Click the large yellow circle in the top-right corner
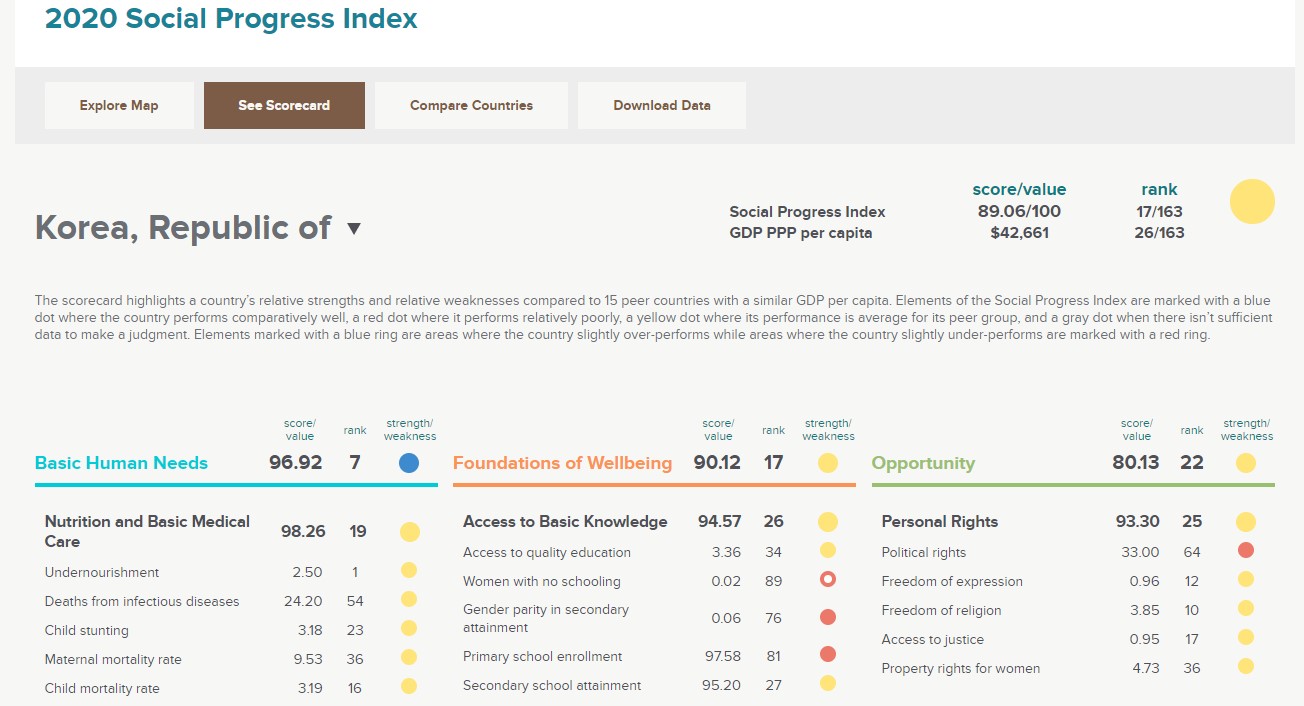The image size is (1304, 706). (x=1251, y=201)
